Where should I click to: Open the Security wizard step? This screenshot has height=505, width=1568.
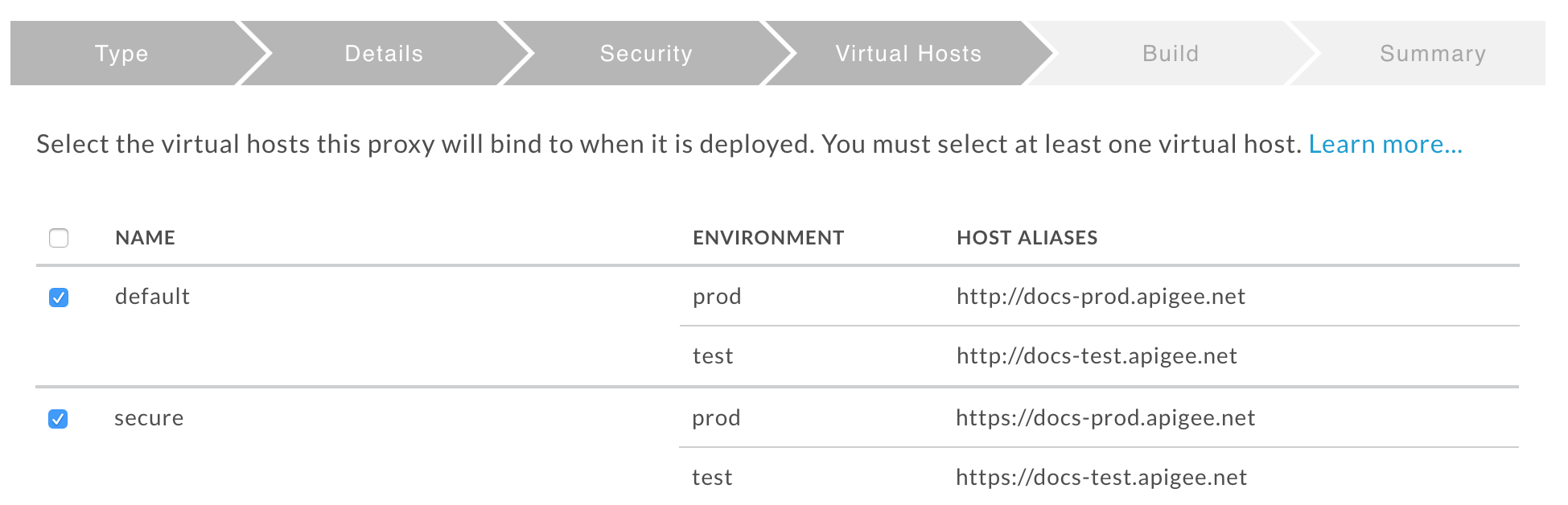646,54
